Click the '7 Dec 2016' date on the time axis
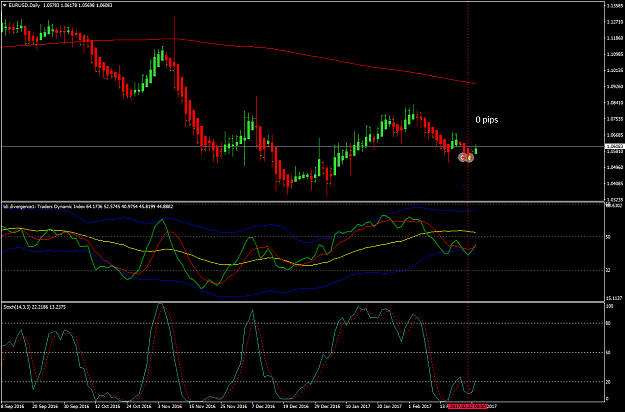The width and height of the screenshot is (625, 412). click(263, 406)
